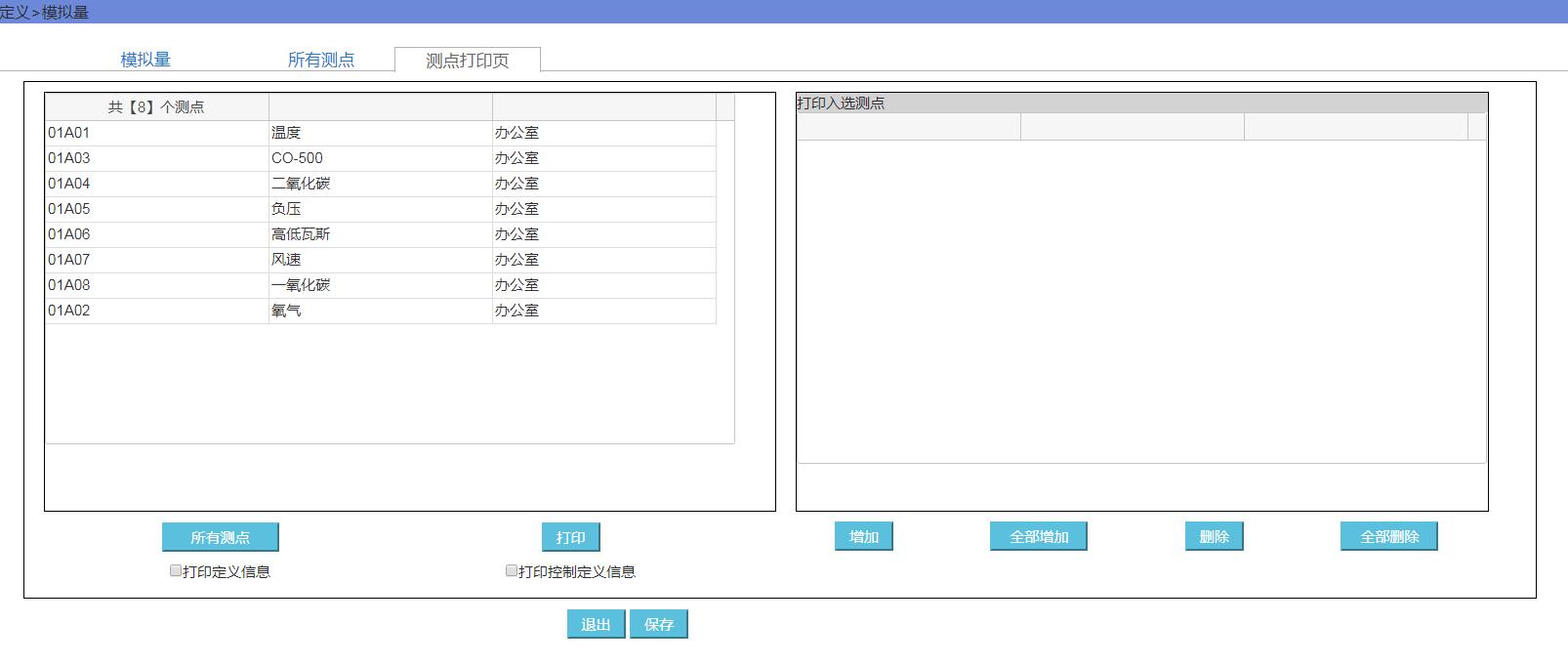Viewport: 1568px width, 666px height.
Task: Click the 高低瓦斯 cell
Action: (x=381, y=234)
